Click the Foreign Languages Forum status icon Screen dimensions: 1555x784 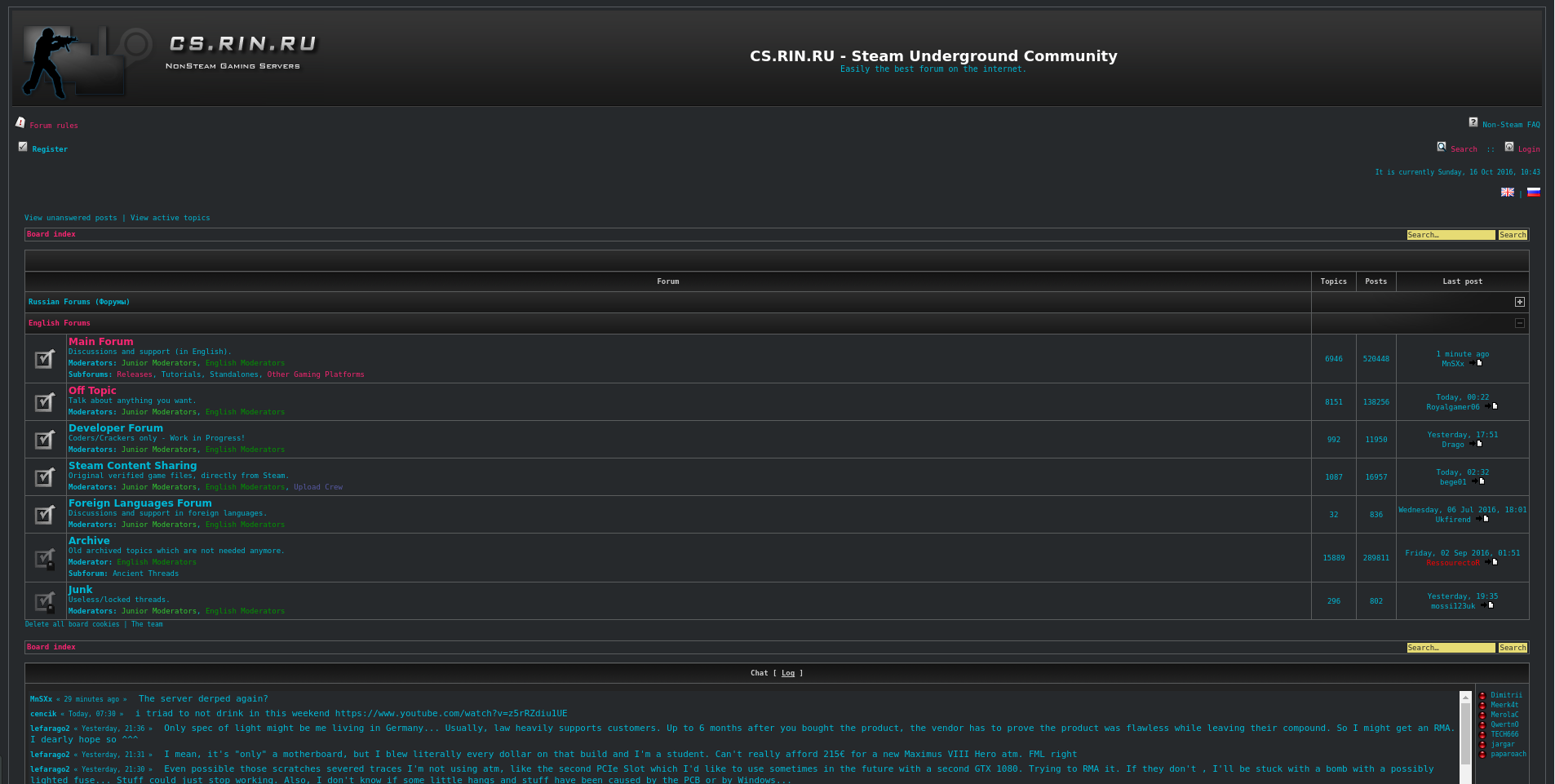coord(45,514)
